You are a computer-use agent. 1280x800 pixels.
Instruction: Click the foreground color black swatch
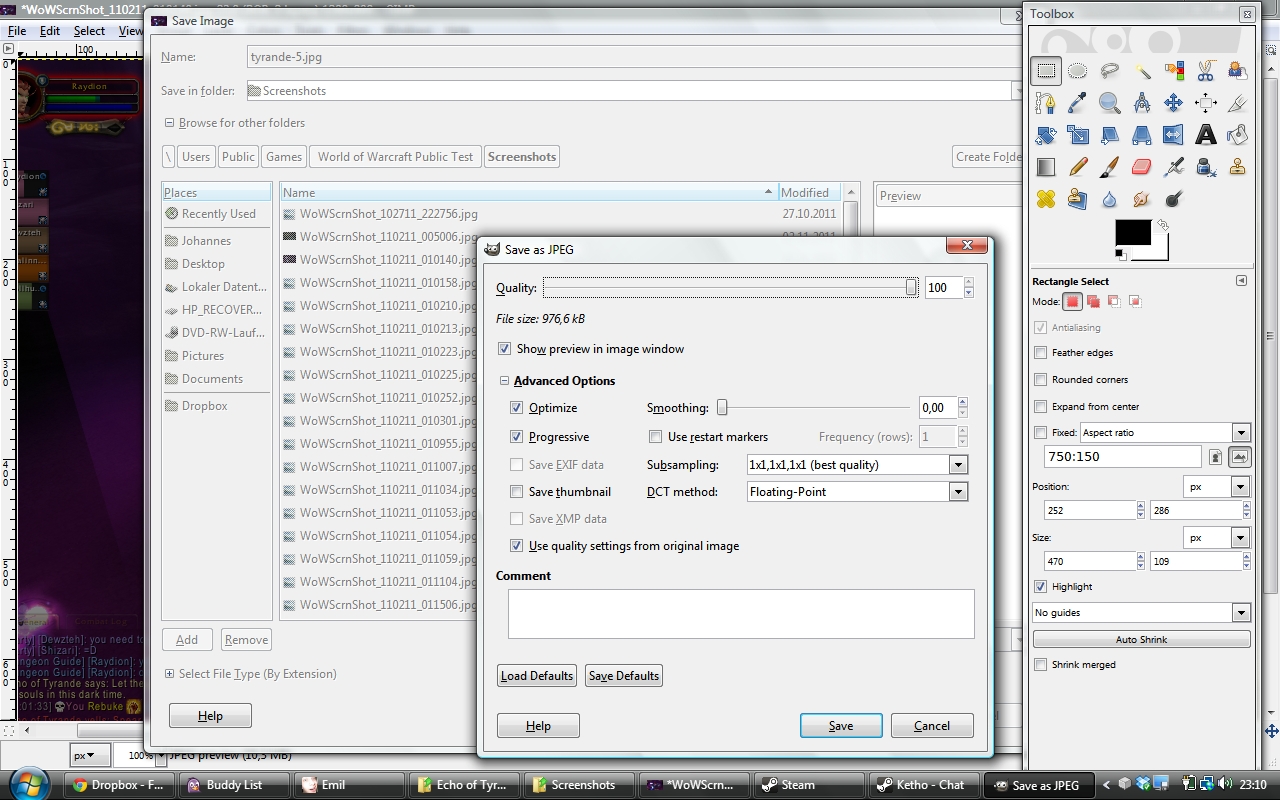click(1131, 233)
